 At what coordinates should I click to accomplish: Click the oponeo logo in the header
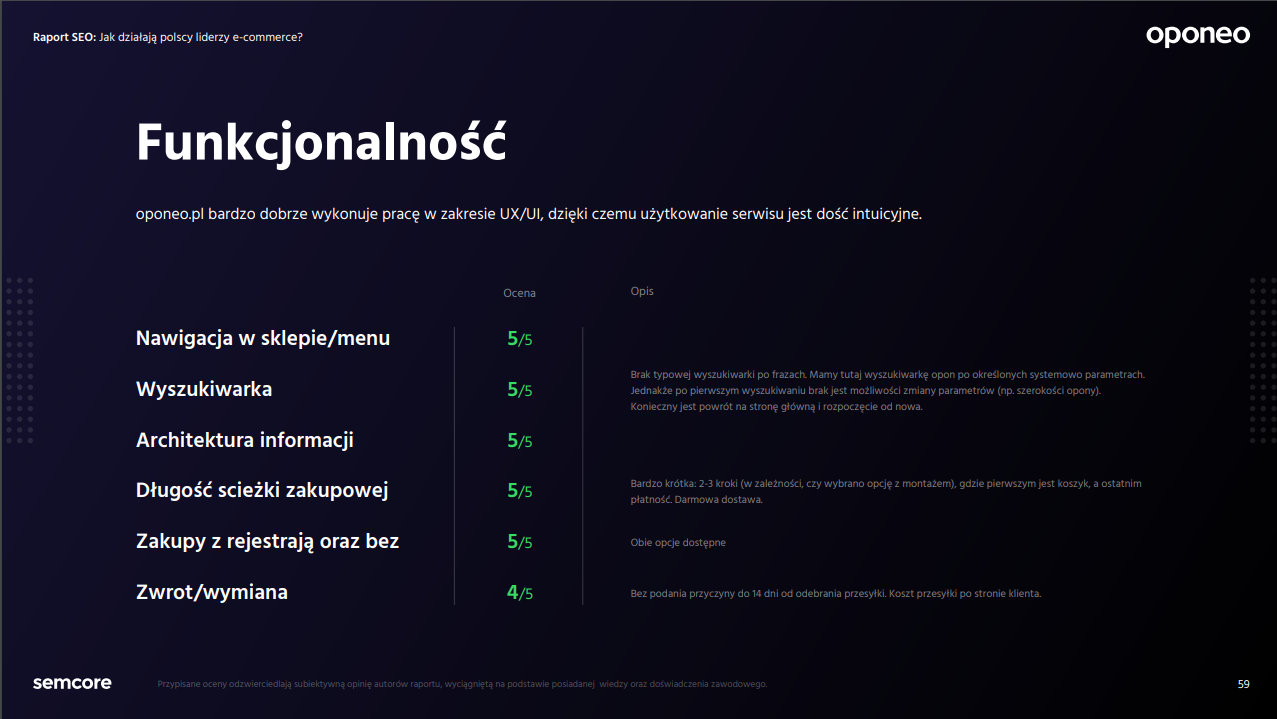pos(1197,36)
